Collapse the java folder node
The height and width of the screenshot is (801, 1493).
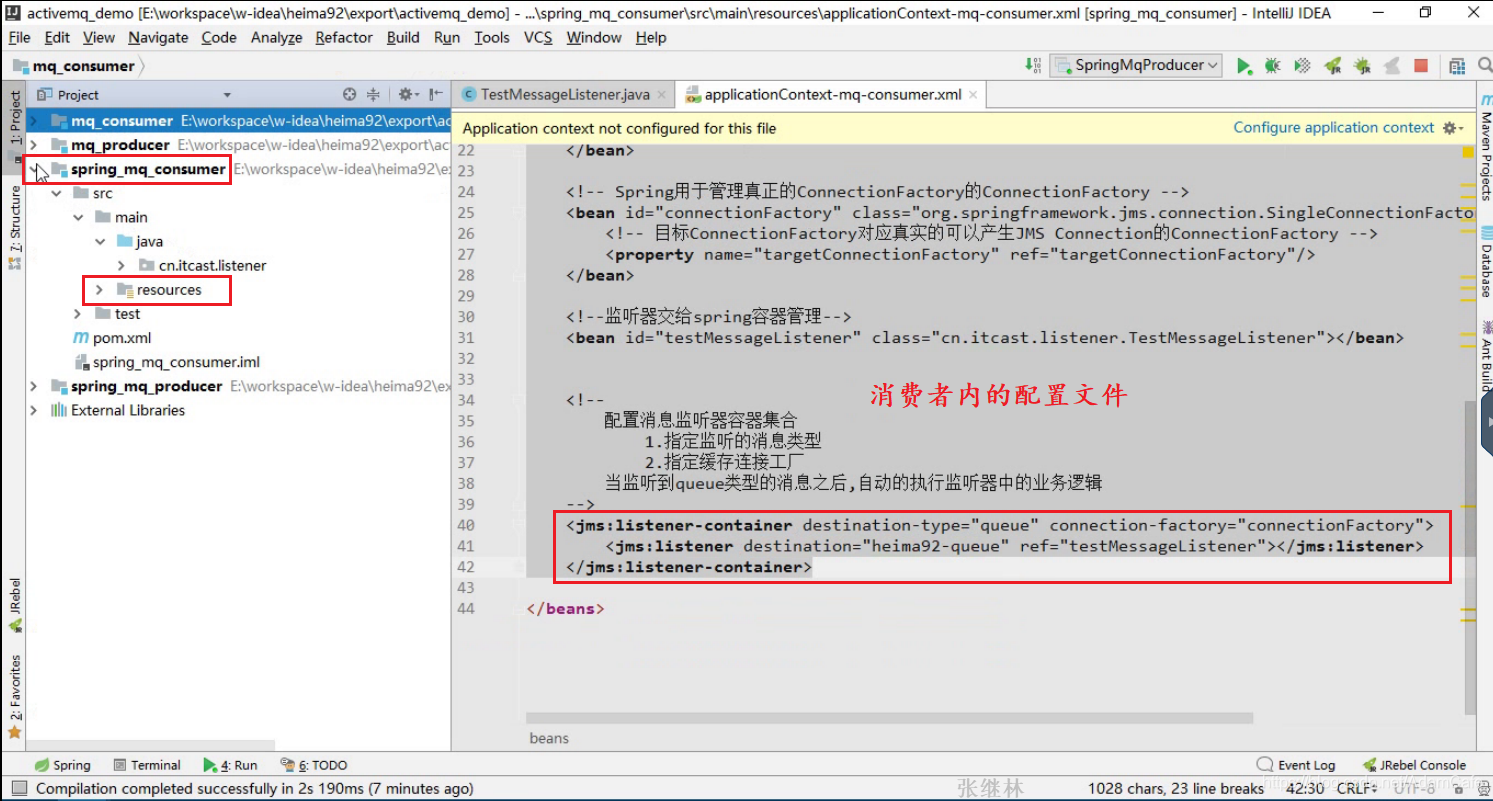click(x=100, y=241)
